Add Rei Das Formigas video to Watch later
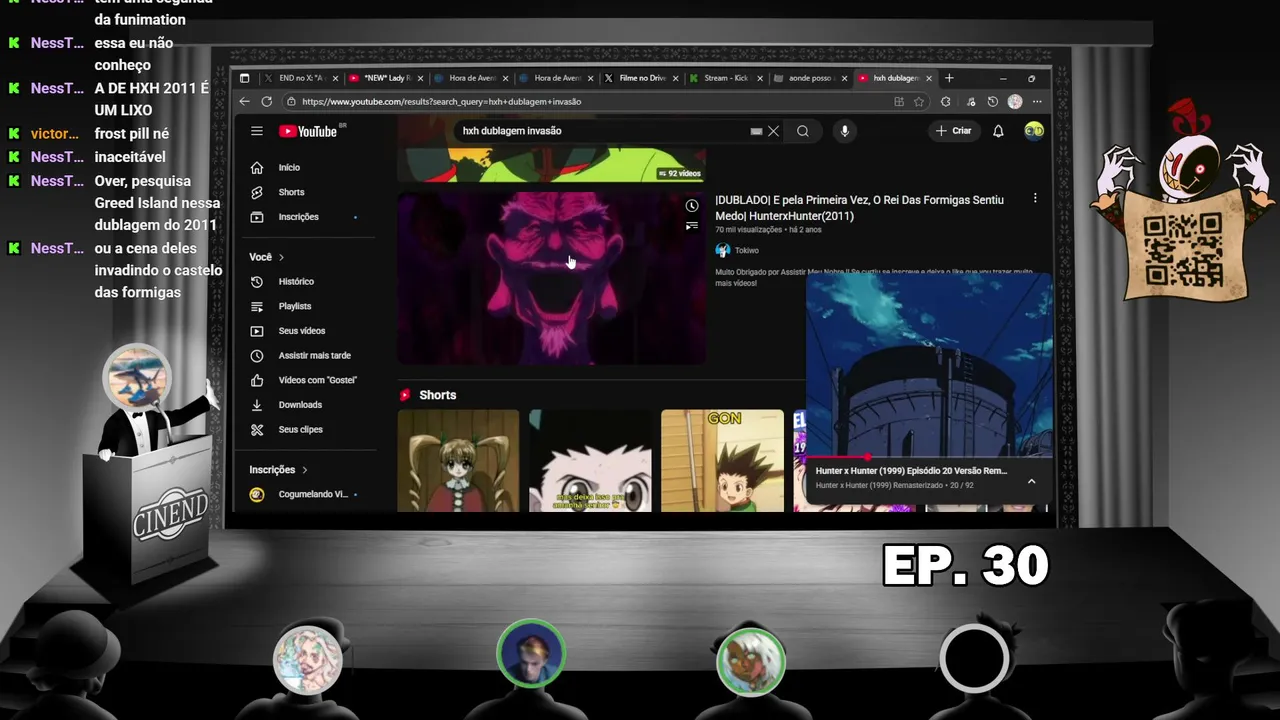This screenshot has width=1280, height=720. coord(691,206)
